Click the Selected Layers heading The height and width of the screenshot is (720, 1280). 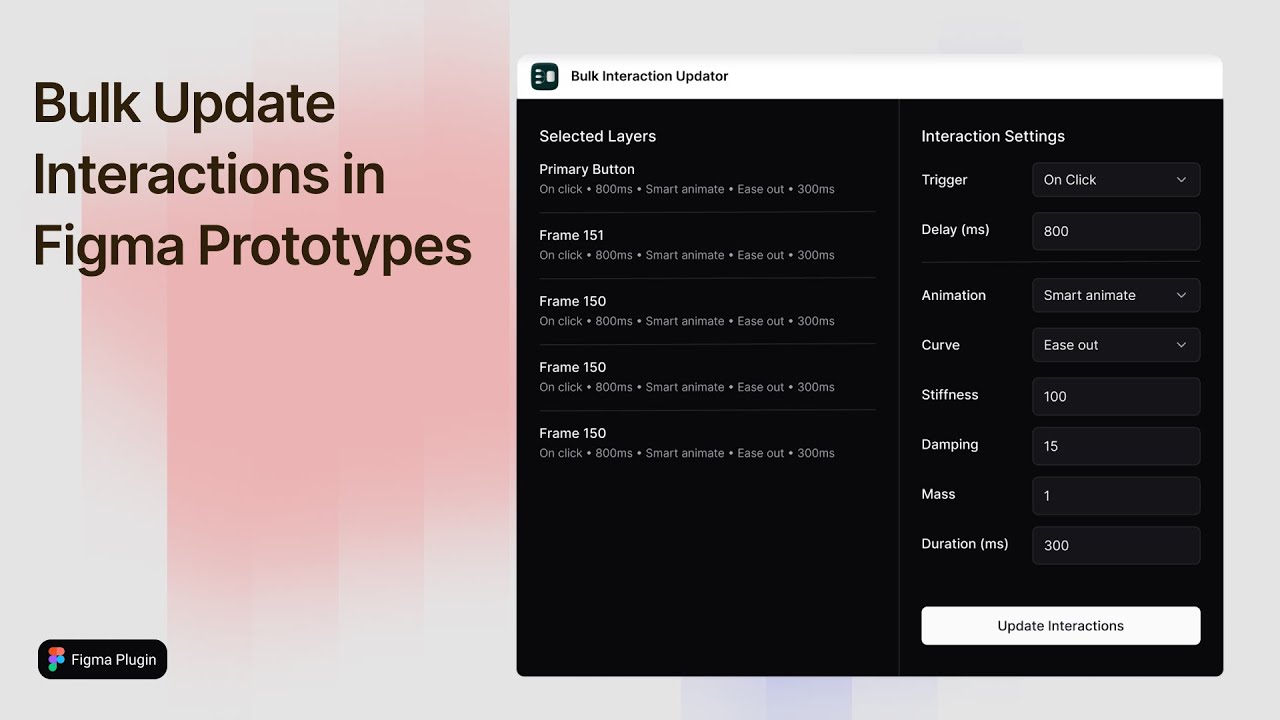point(598,136)
